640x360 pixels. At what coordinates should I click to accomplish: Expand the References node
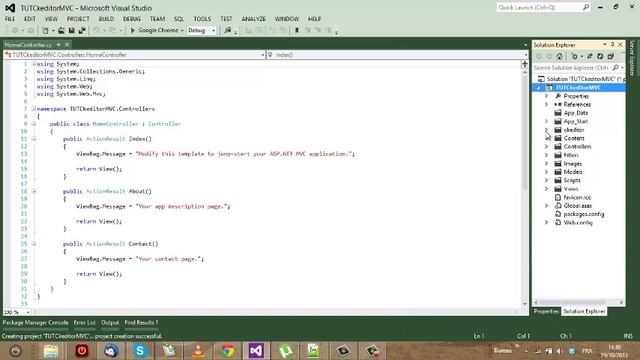pyautogui.click(x=547, y=104)
